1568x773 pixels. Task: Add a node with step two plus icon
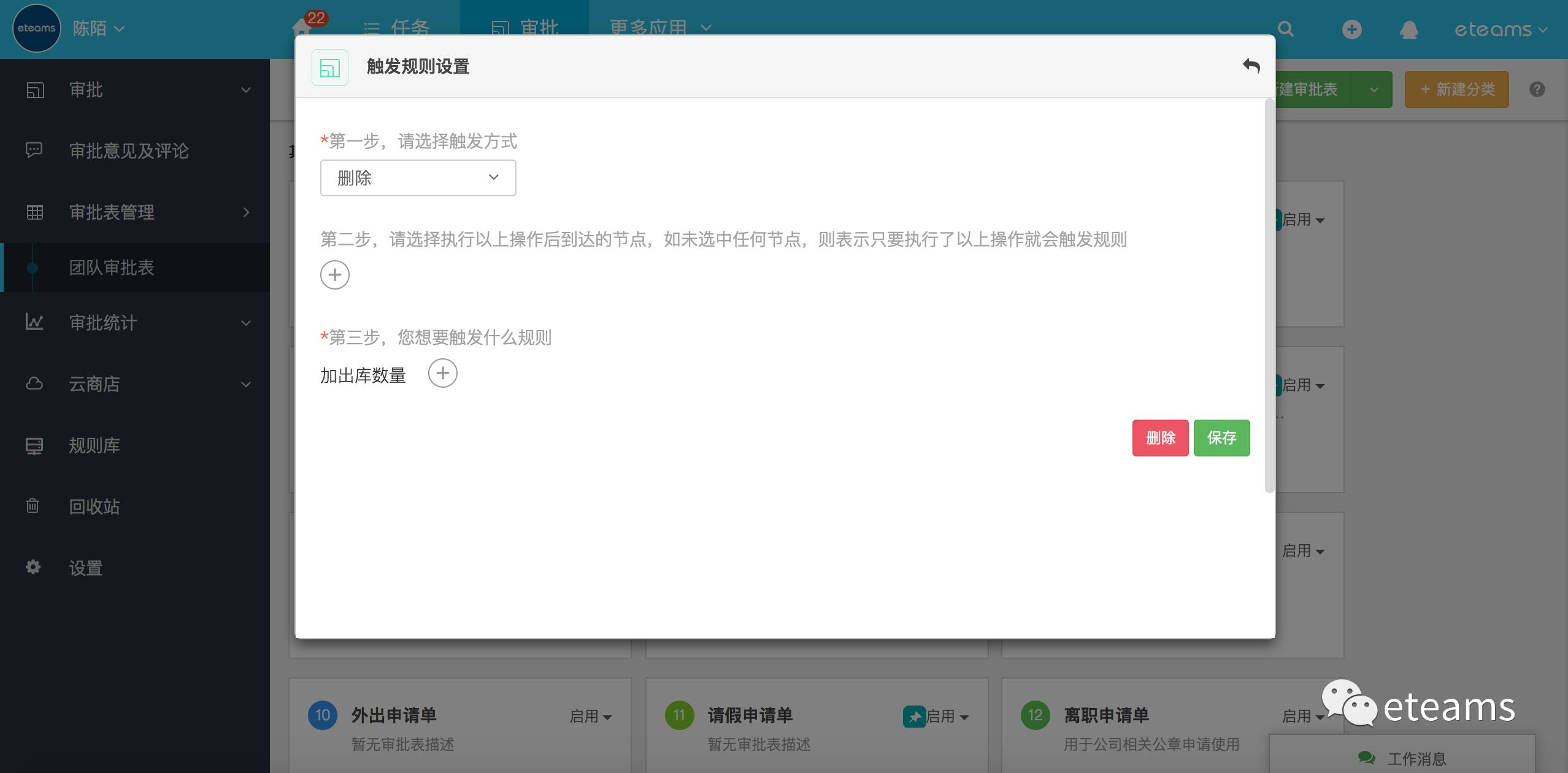click(335, 275)
